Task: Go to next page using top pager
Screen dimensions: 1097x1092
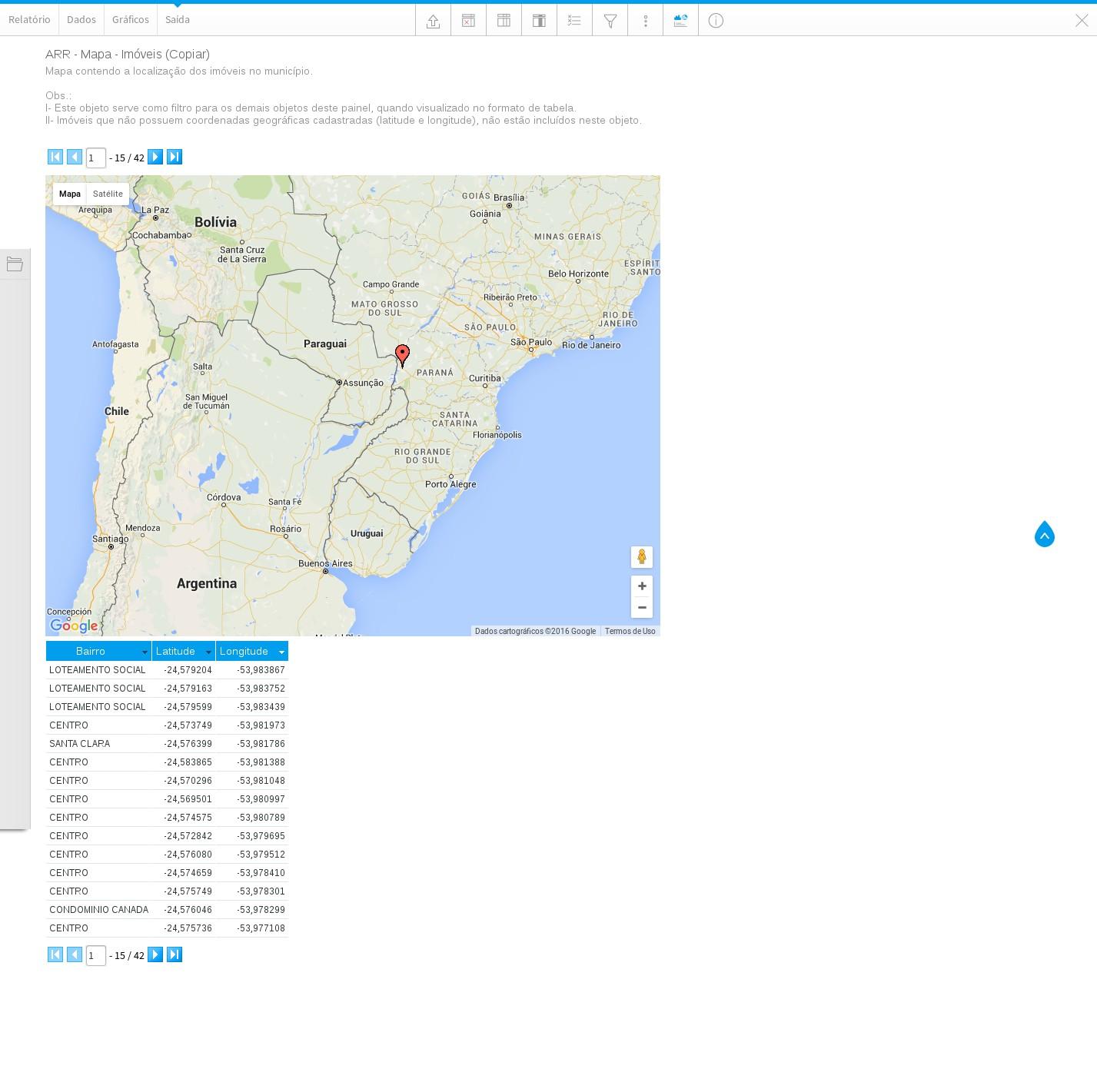Action: click(155, 157)
